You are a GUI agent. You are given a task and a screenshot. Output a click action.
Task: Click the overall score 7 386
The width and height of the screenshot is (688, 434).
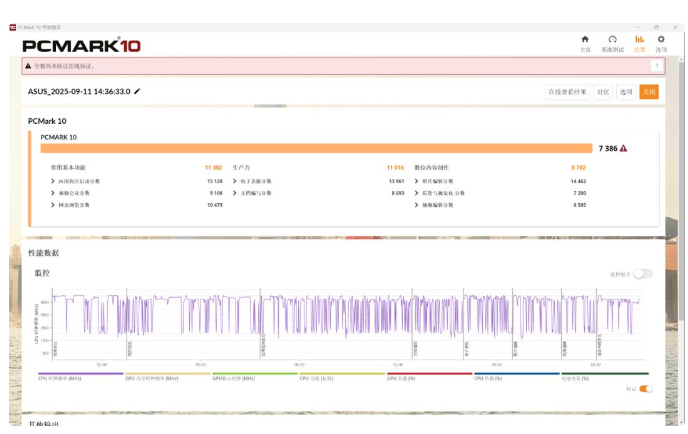point(608,148)
